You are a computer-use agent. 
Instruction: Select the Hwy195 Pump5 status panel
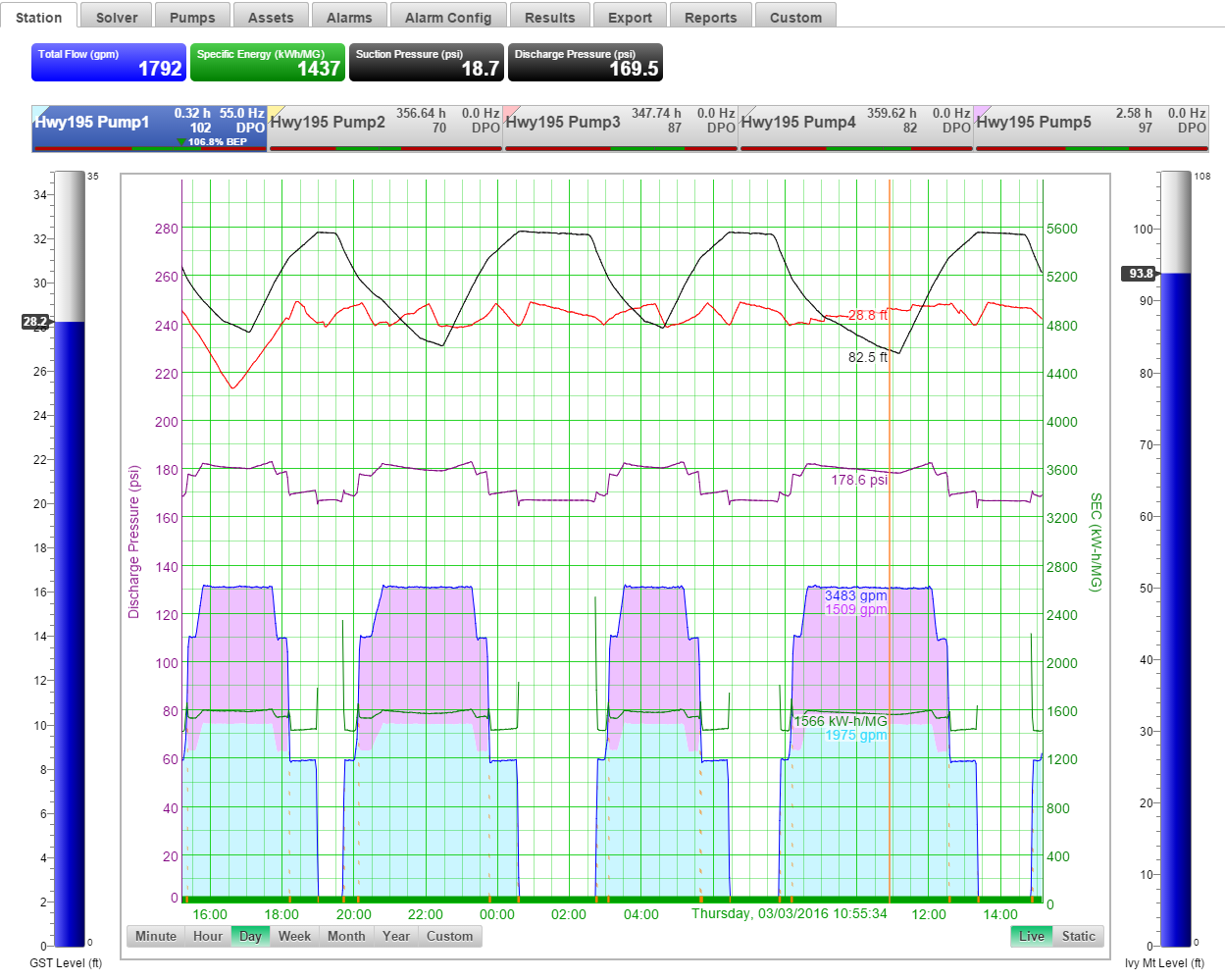click(x=1092, y=128)
